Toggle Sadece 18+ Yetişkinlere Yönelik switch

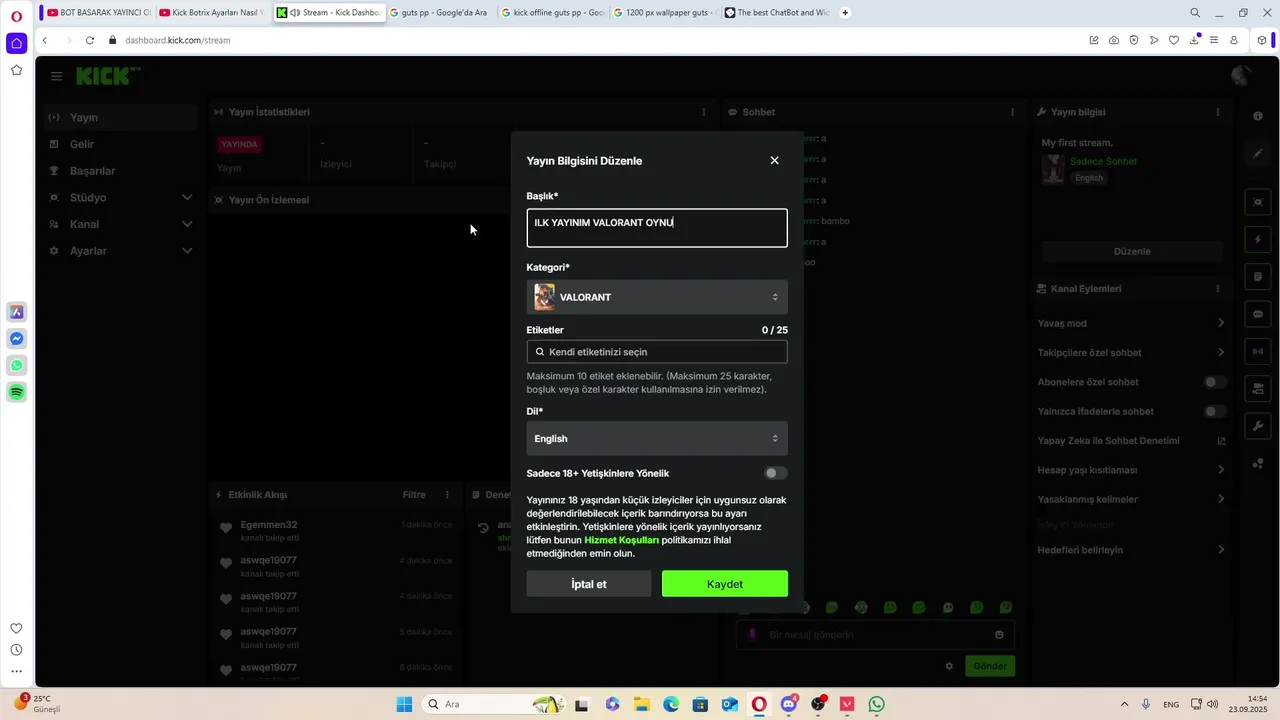tap(776, 473)
